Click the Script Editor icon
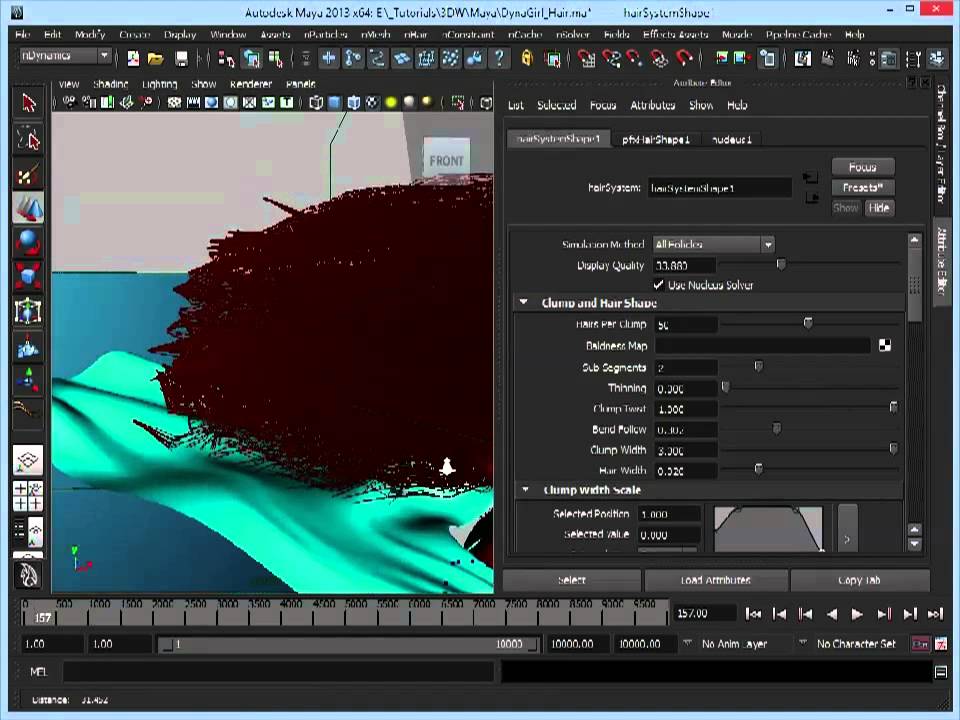Screen dimensions: 960x720 click(x=941, y=672)
